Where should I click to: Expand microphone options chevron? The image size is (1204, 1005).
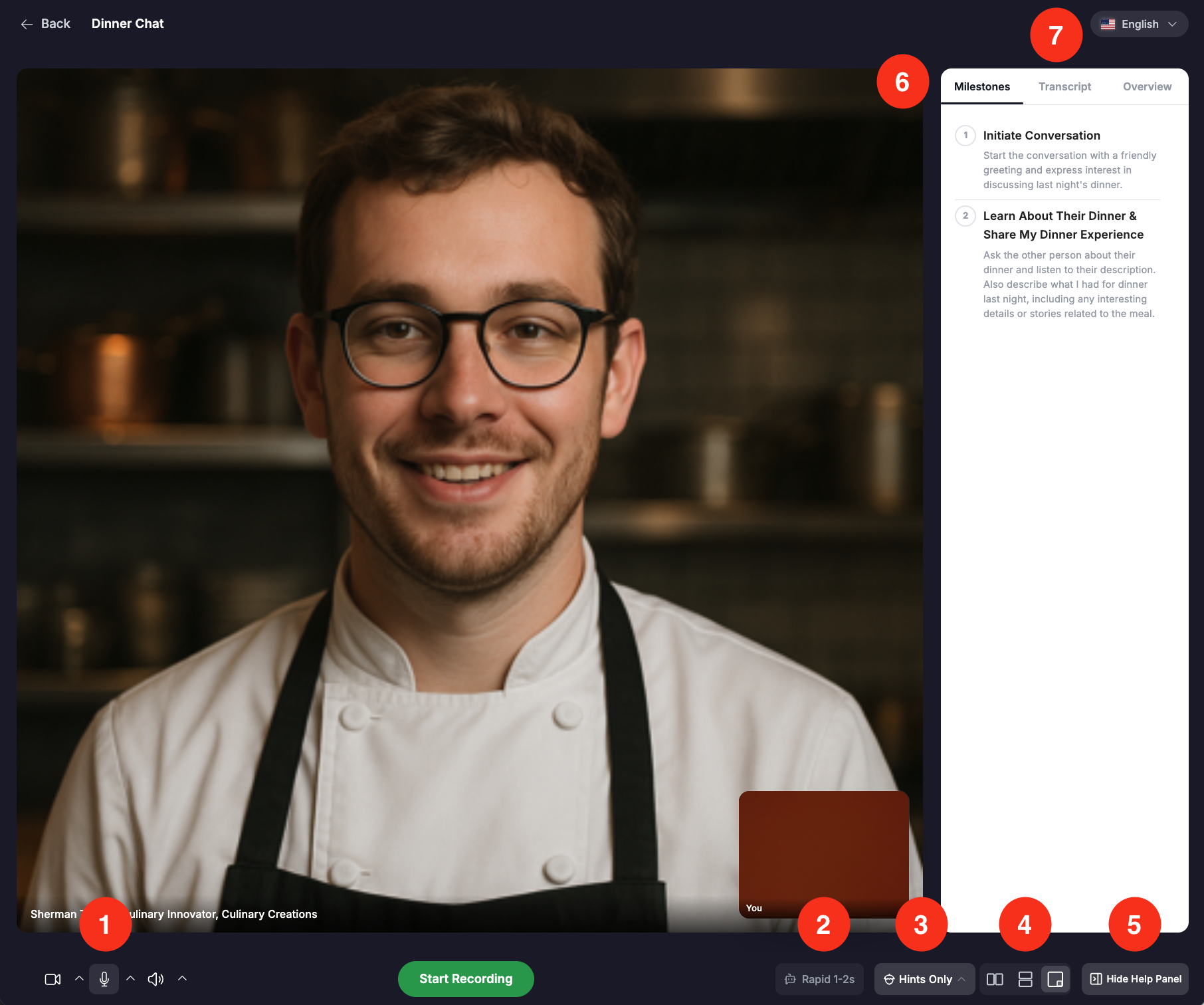click(131, 978)
